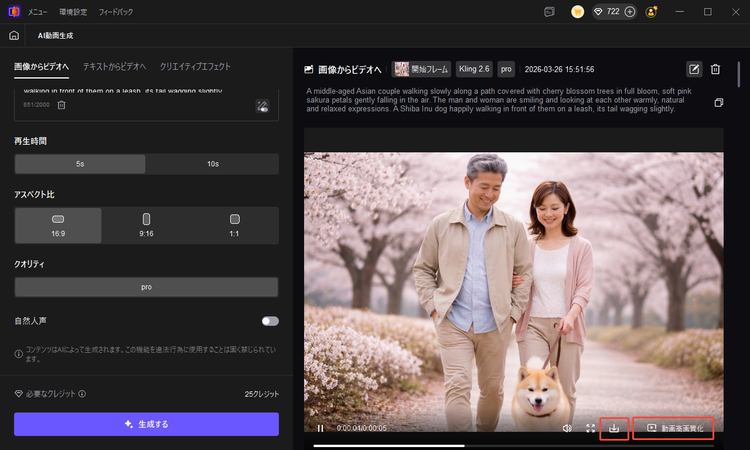This screenshot has width=750, height=450.
Task: Open the user account avatar
Action: coord(651,12)
